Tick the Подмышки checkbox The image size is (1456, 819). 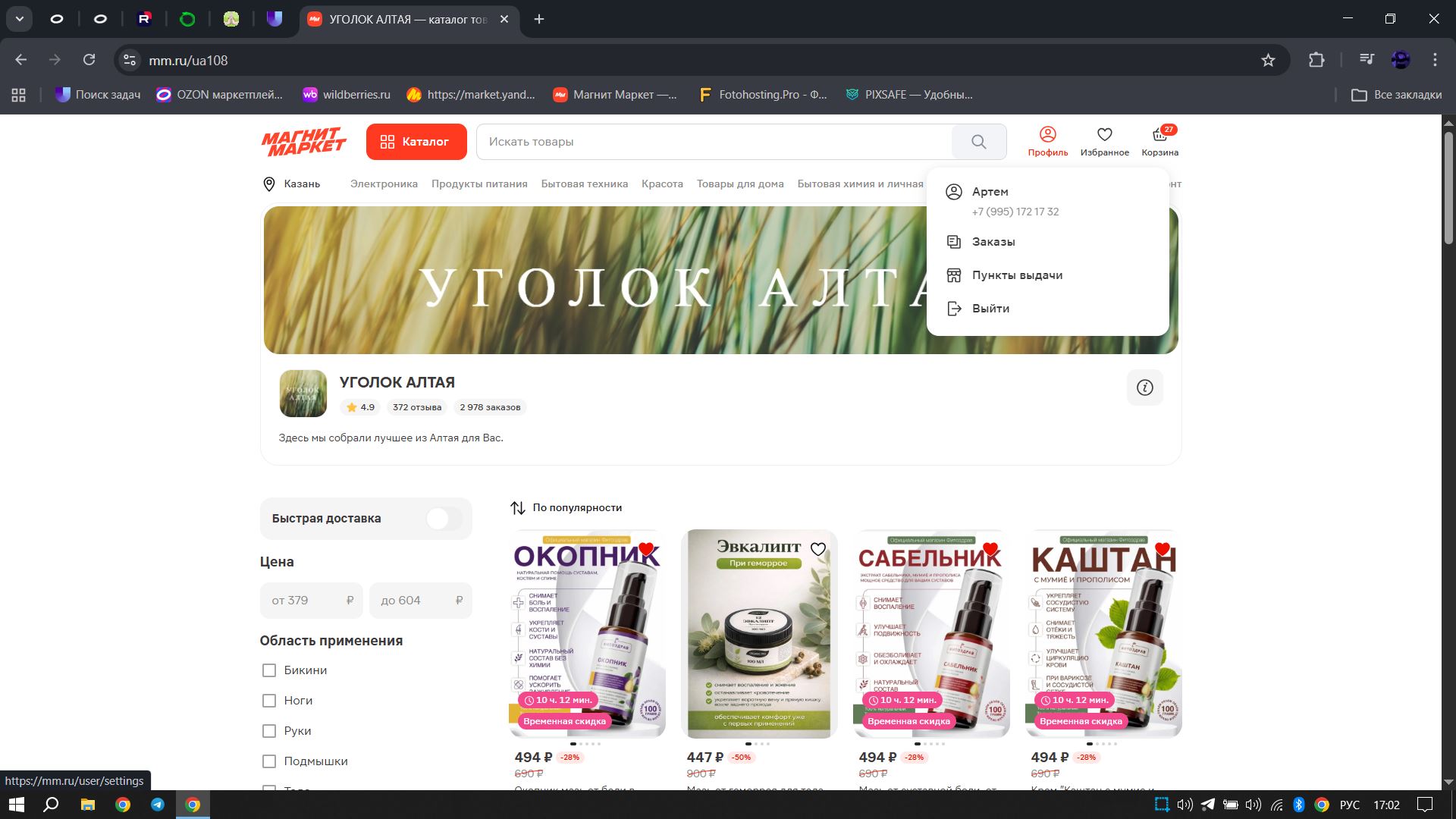(268, 761)
